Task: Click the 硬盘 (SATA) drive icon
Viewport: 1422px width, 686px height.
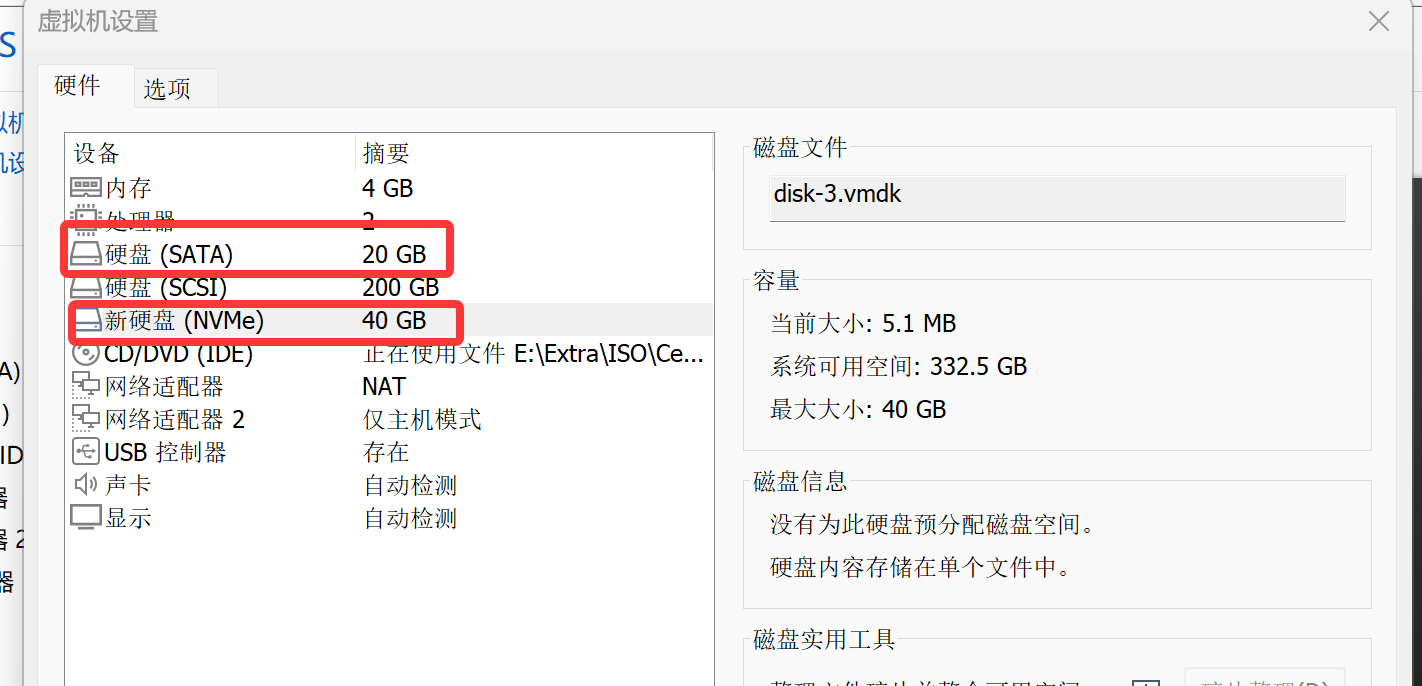Action: click(x=86, y=255)
